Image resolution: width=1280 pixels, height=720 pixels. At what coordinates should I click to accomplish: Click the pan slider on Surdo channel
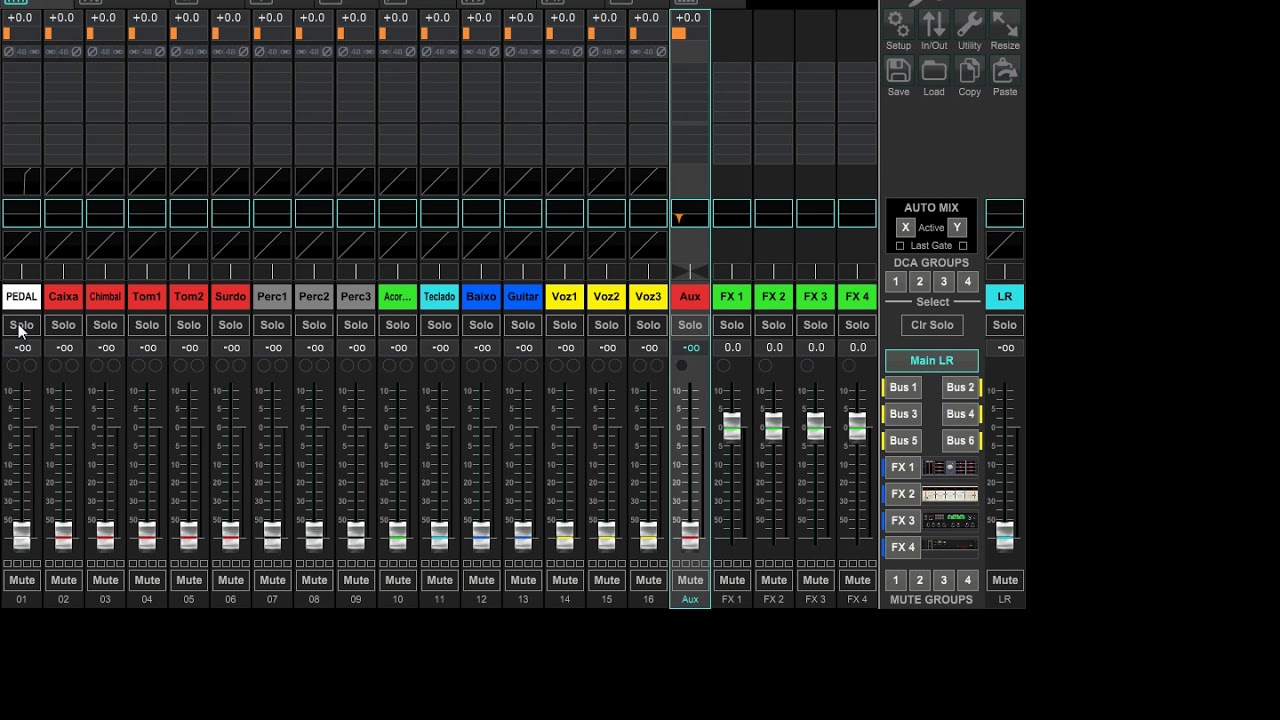pyautogui.click(x=230, y=272)
